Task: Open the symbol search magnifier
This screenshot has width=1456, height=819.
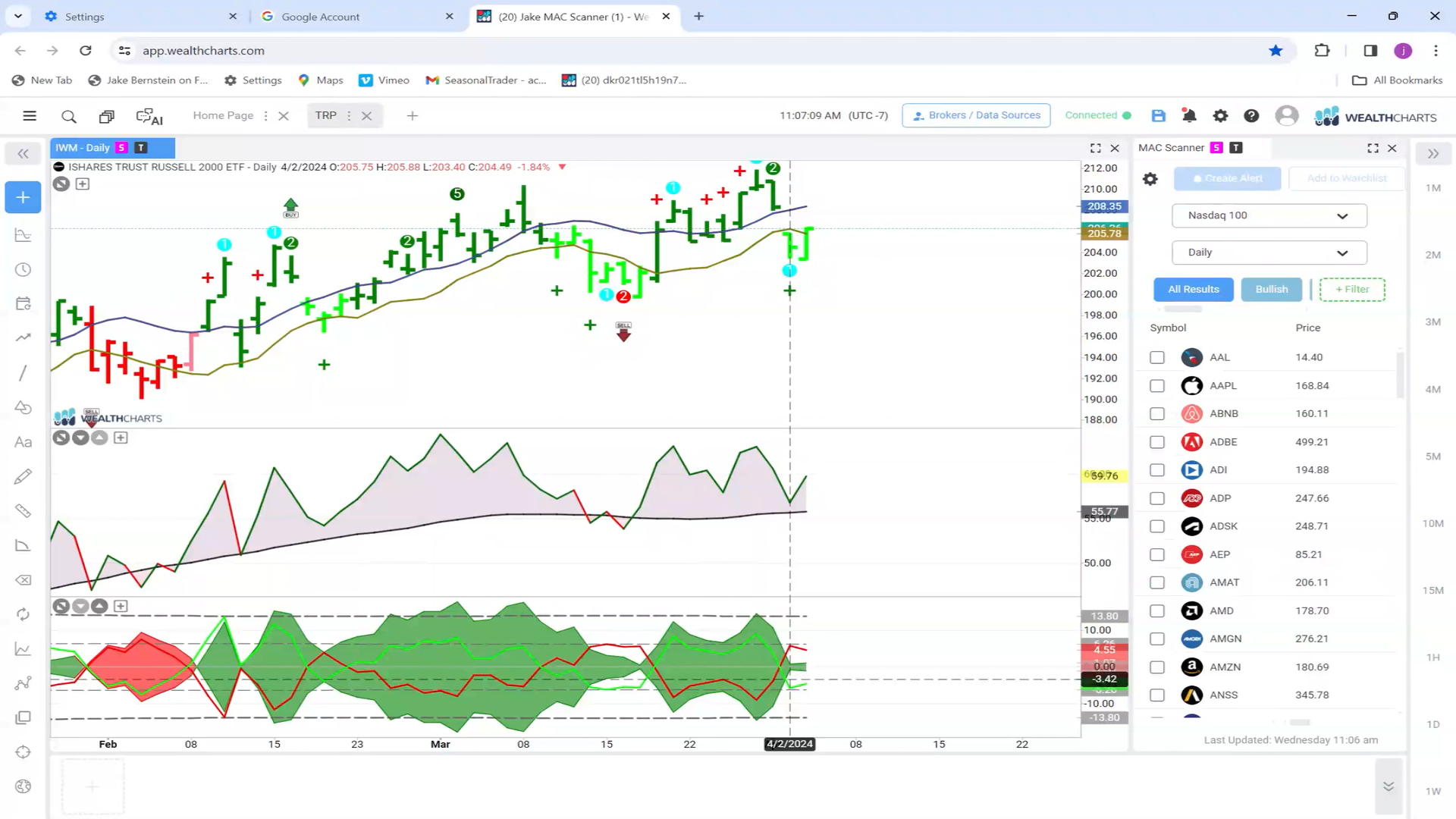Action: [x=69, y=116]
